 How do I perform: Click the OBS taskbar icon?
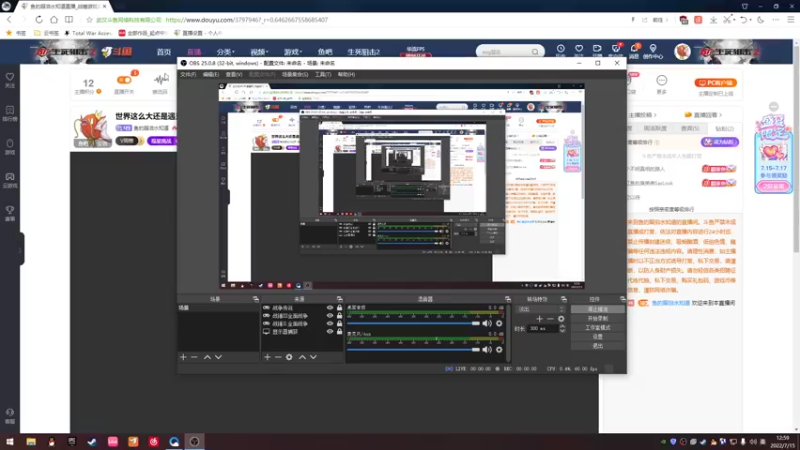pos(194,441)
